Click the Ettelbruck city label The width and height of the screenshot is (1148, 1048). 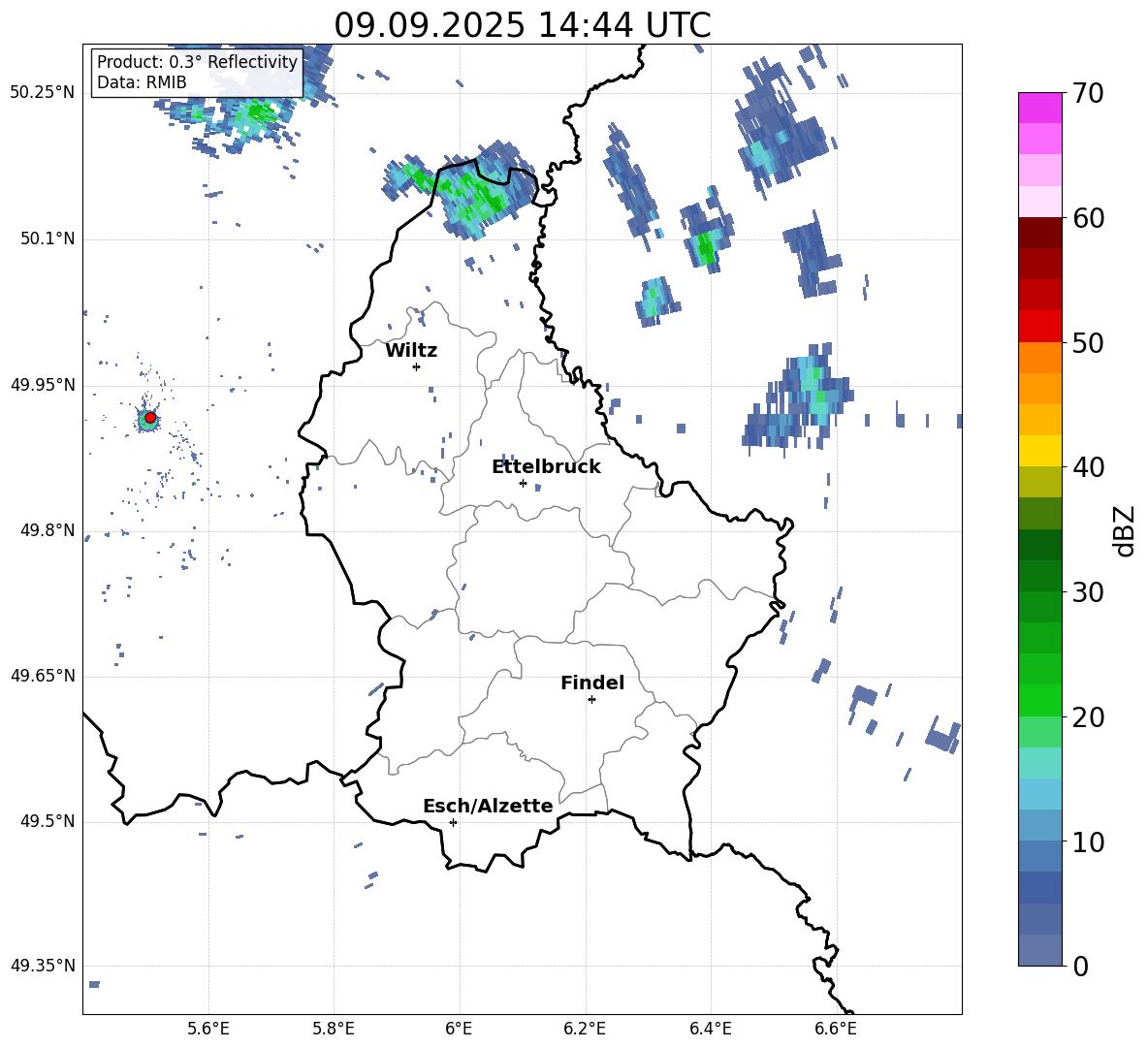point(546,467)
